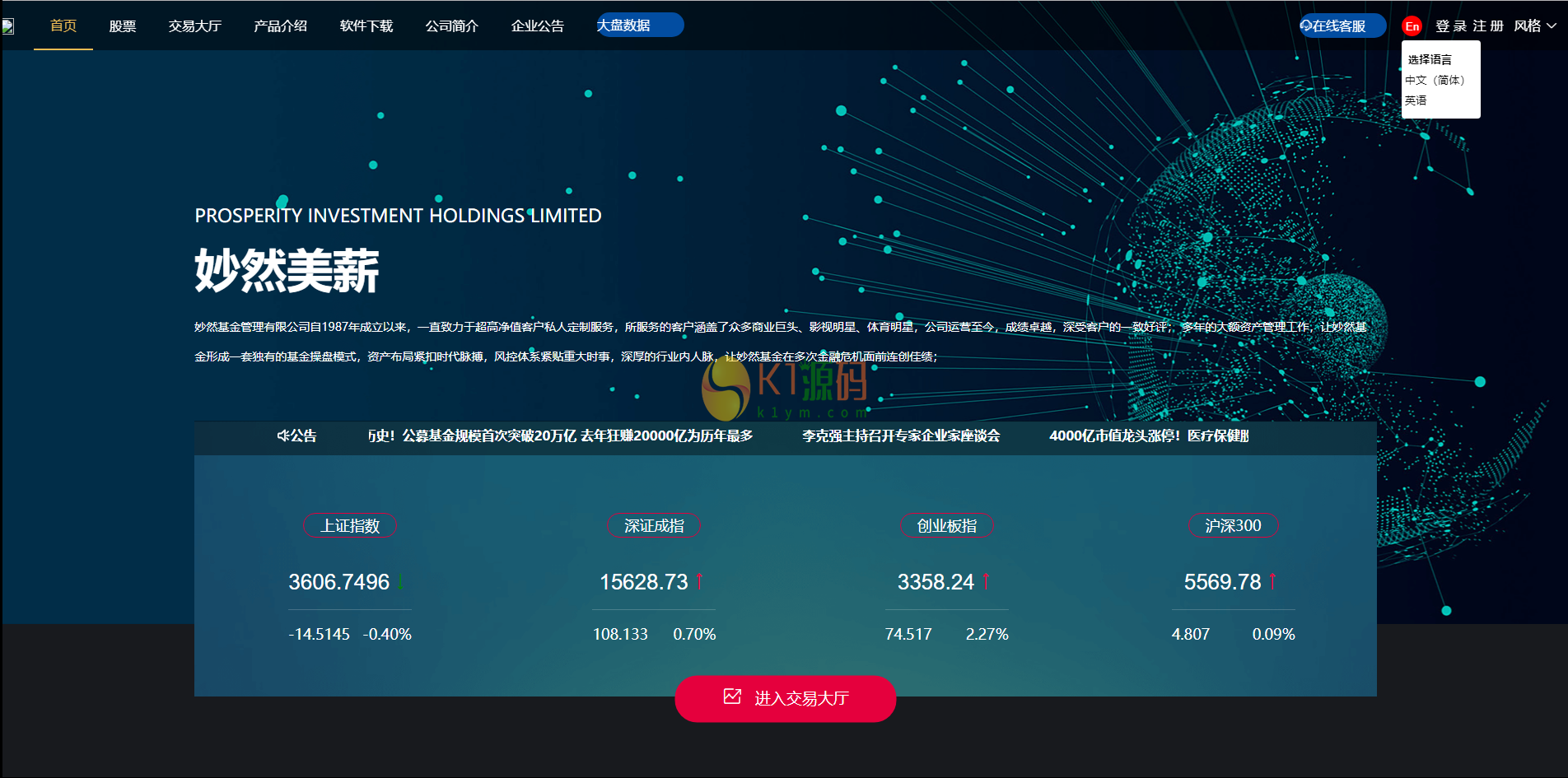
Task: Click the index value 15628.73
Action: tap(643, 582)
